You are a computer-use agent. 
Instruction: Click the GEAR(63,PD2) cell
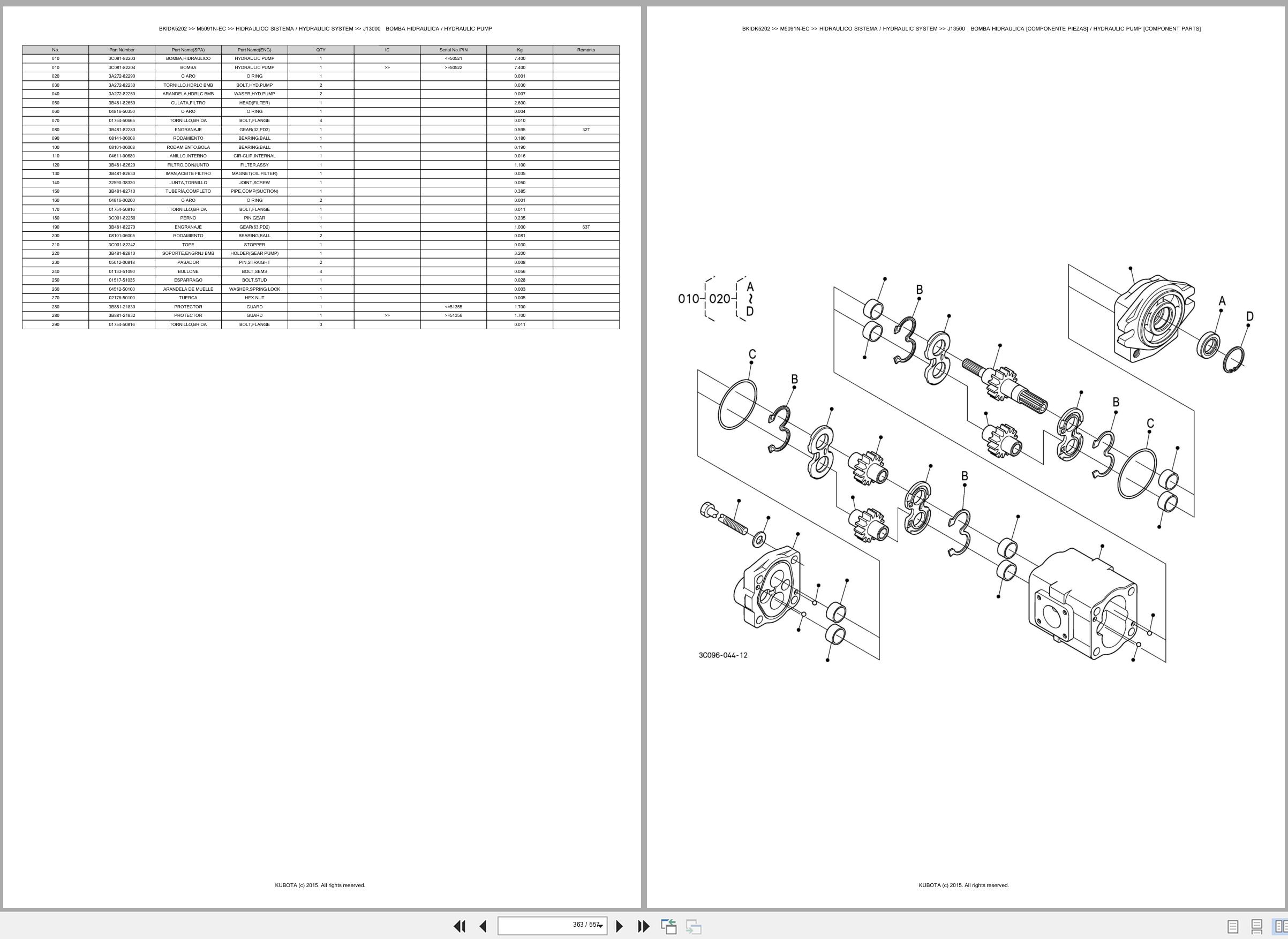[x=254, y=227]
